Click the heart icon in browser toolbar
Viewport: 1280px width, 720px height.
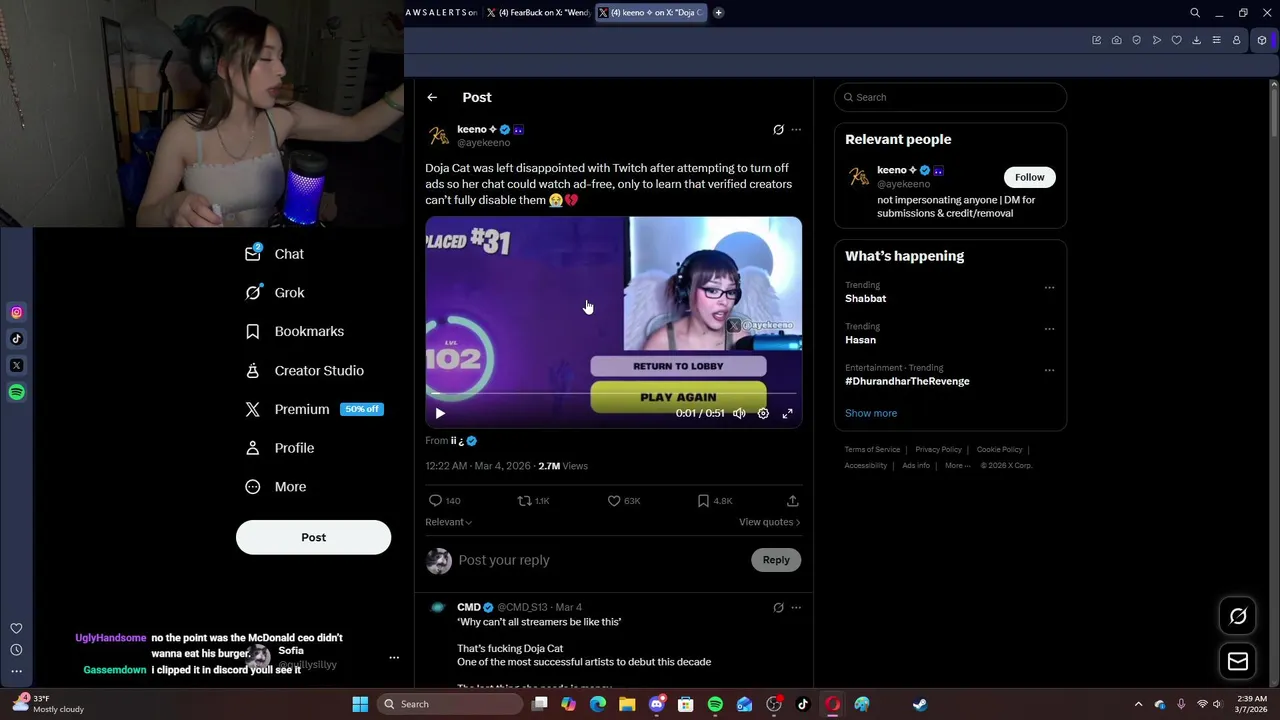(x=1176, y=40)
